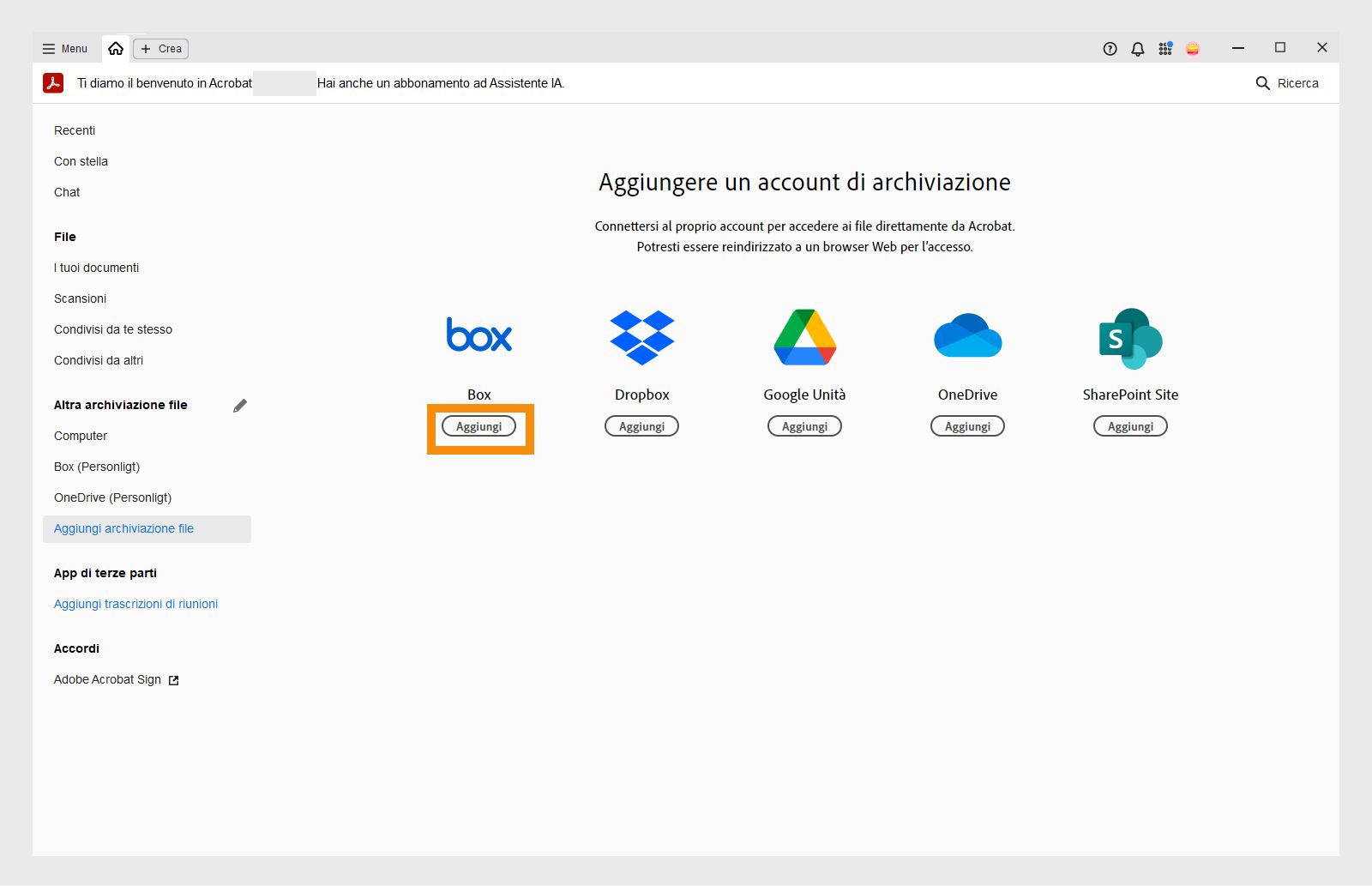
Task: Select Aggiungi trascrizioni di riunioni
Action: pyautogui.click(x=135, y=604)
